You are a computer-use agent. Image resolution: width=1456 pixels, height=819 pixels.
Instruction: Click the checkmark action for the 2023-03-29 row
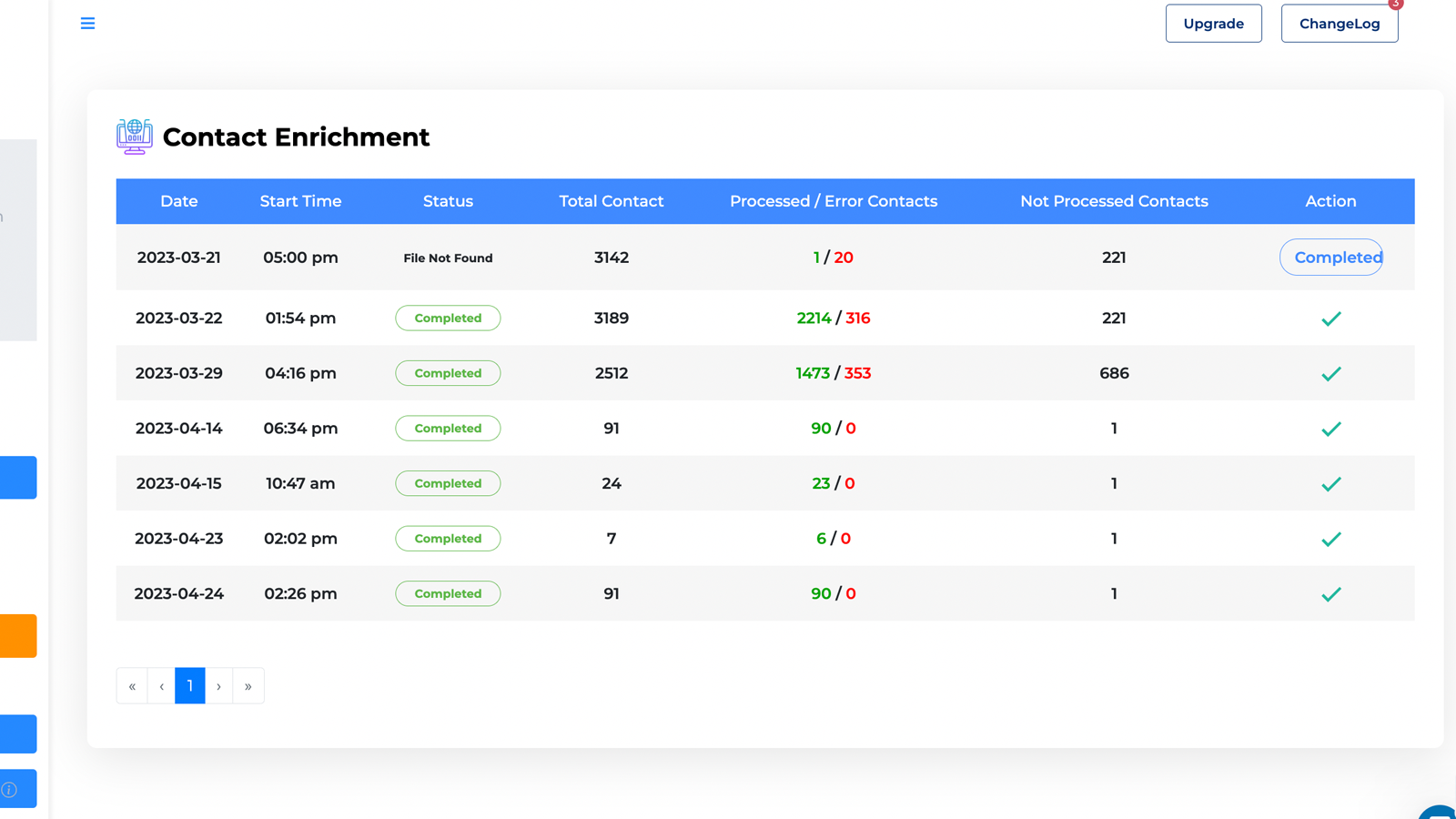click(1330, 373)
